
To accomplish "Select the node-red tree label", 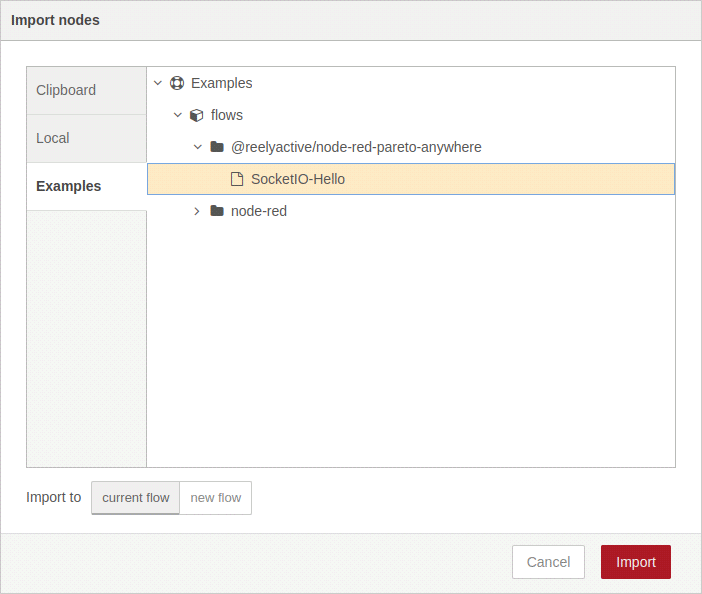I will click(259, 211).
